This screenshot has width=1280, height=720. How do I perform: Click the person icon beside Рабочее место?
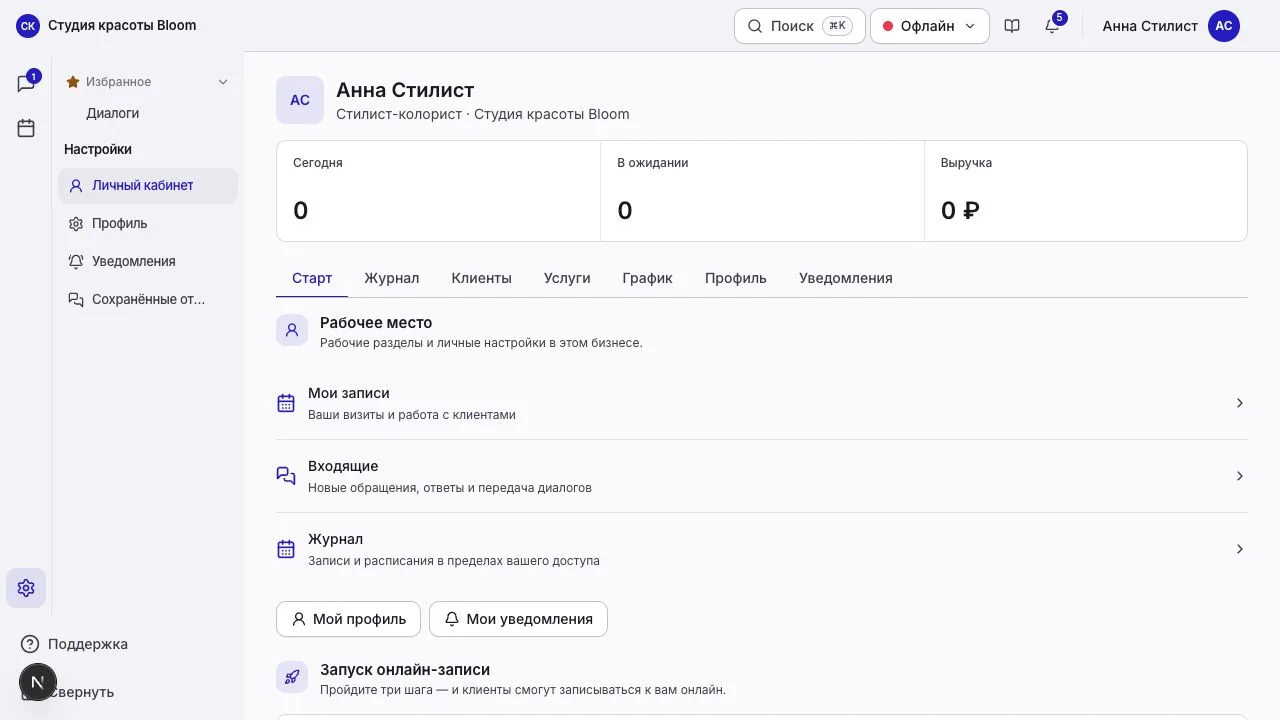(x=292, y=330)
